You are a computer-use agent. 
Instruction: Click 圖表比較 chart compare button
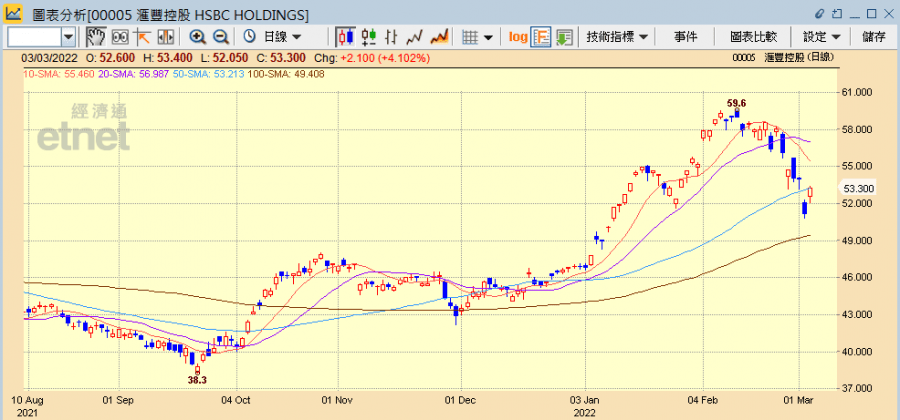point(753,37)
